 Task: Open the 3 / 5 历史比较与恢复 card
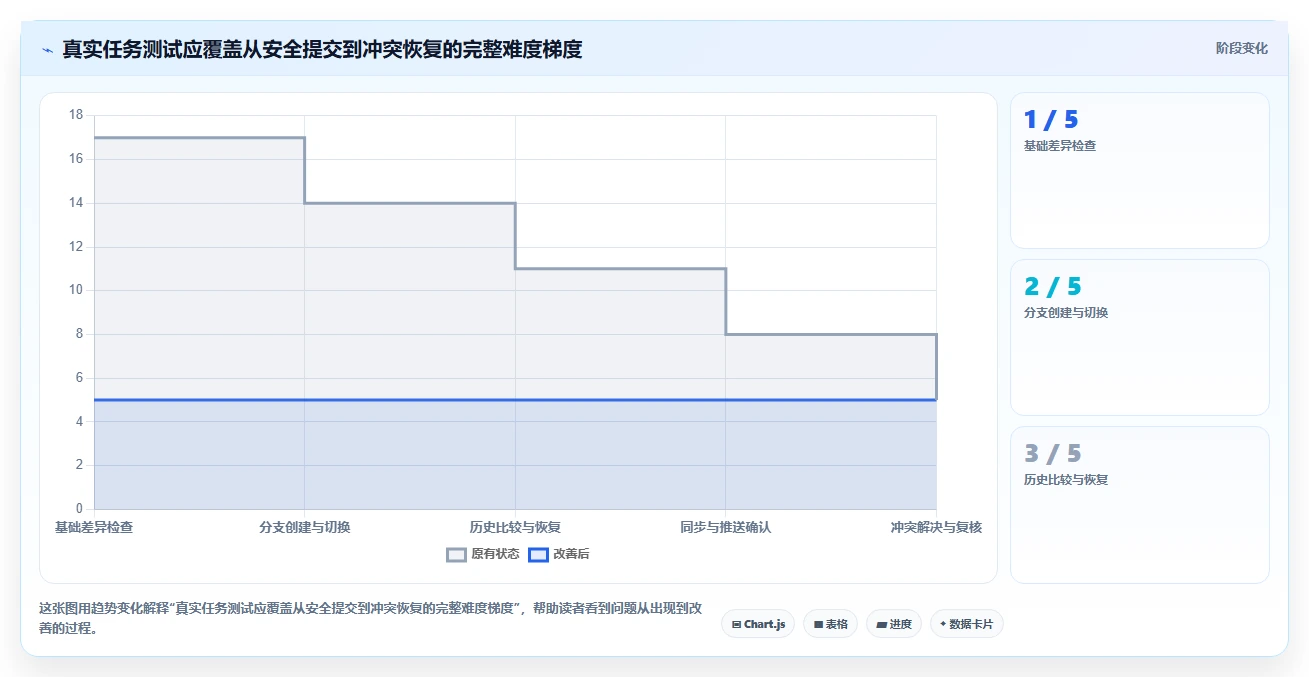click(x=1139, y=504)
